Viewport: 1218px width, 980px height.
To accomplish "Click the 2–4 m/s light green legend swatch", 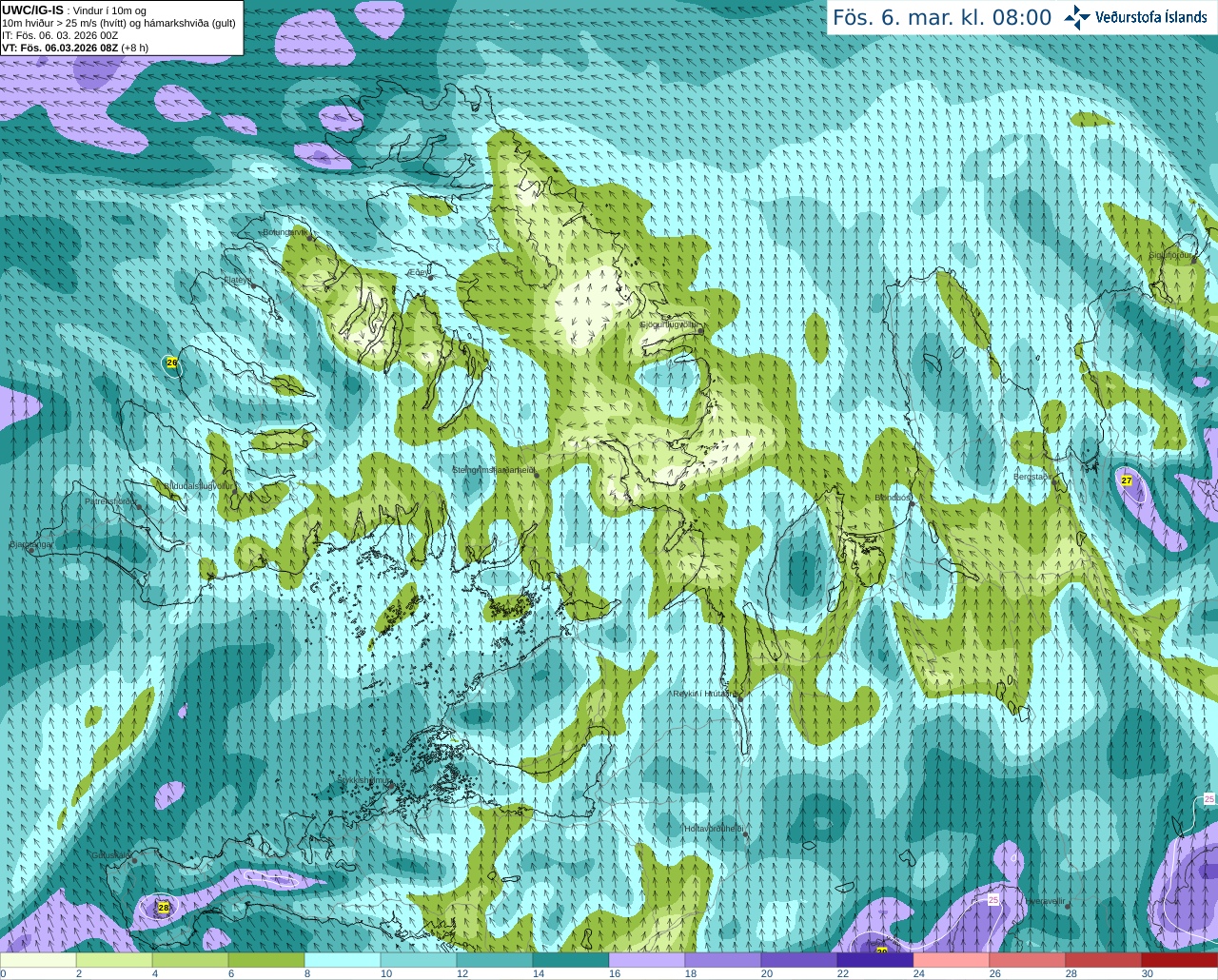I will click(x=114, y=960).
